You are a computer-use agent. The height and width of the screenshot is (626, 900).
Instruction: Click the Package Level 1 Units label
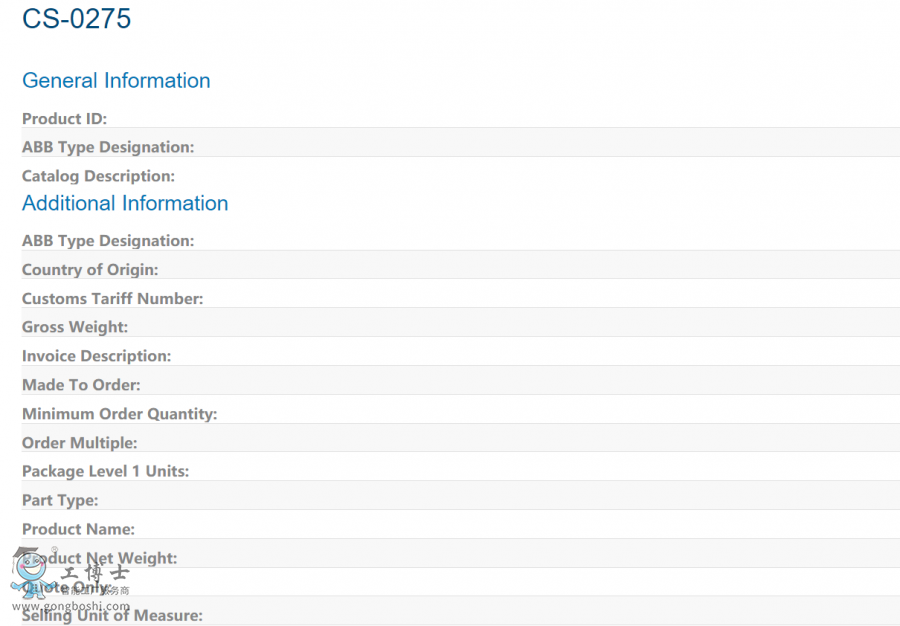105,471
